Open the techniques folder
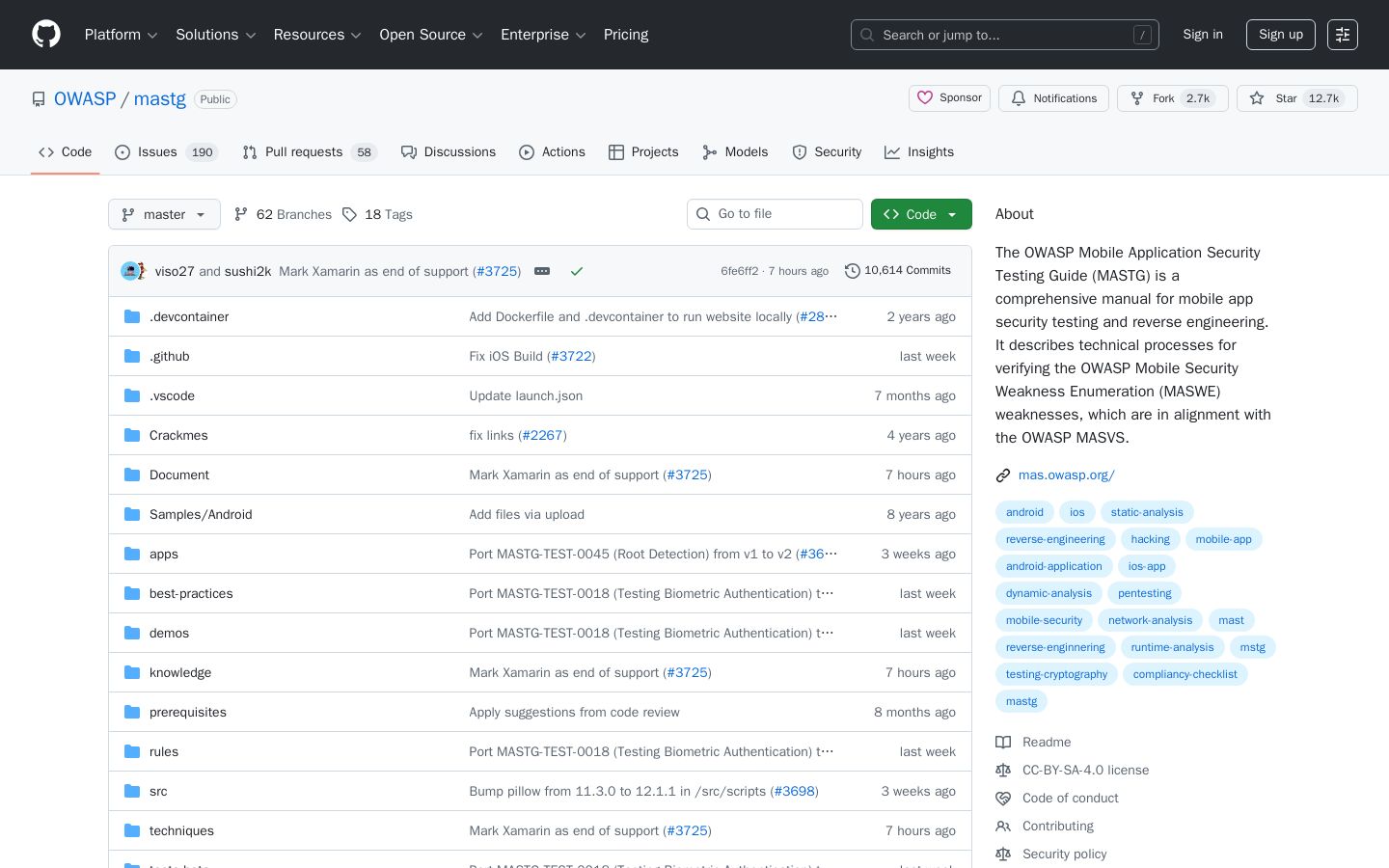This screenshot has height=868, width=1389. click(x=181, y=830)
